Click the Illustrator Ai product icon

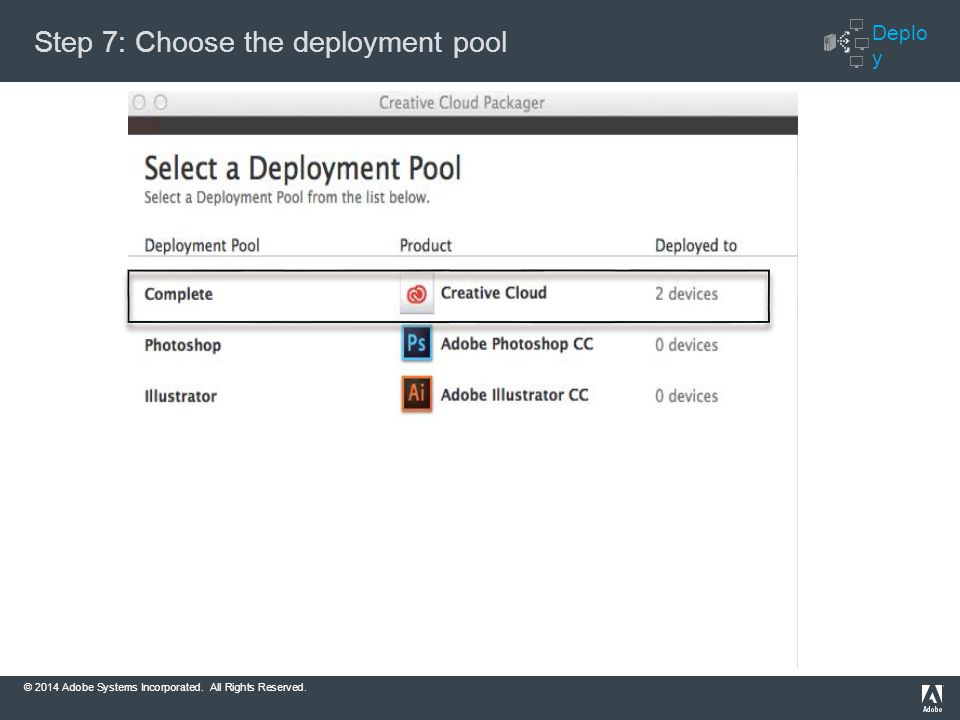point(417,394)
